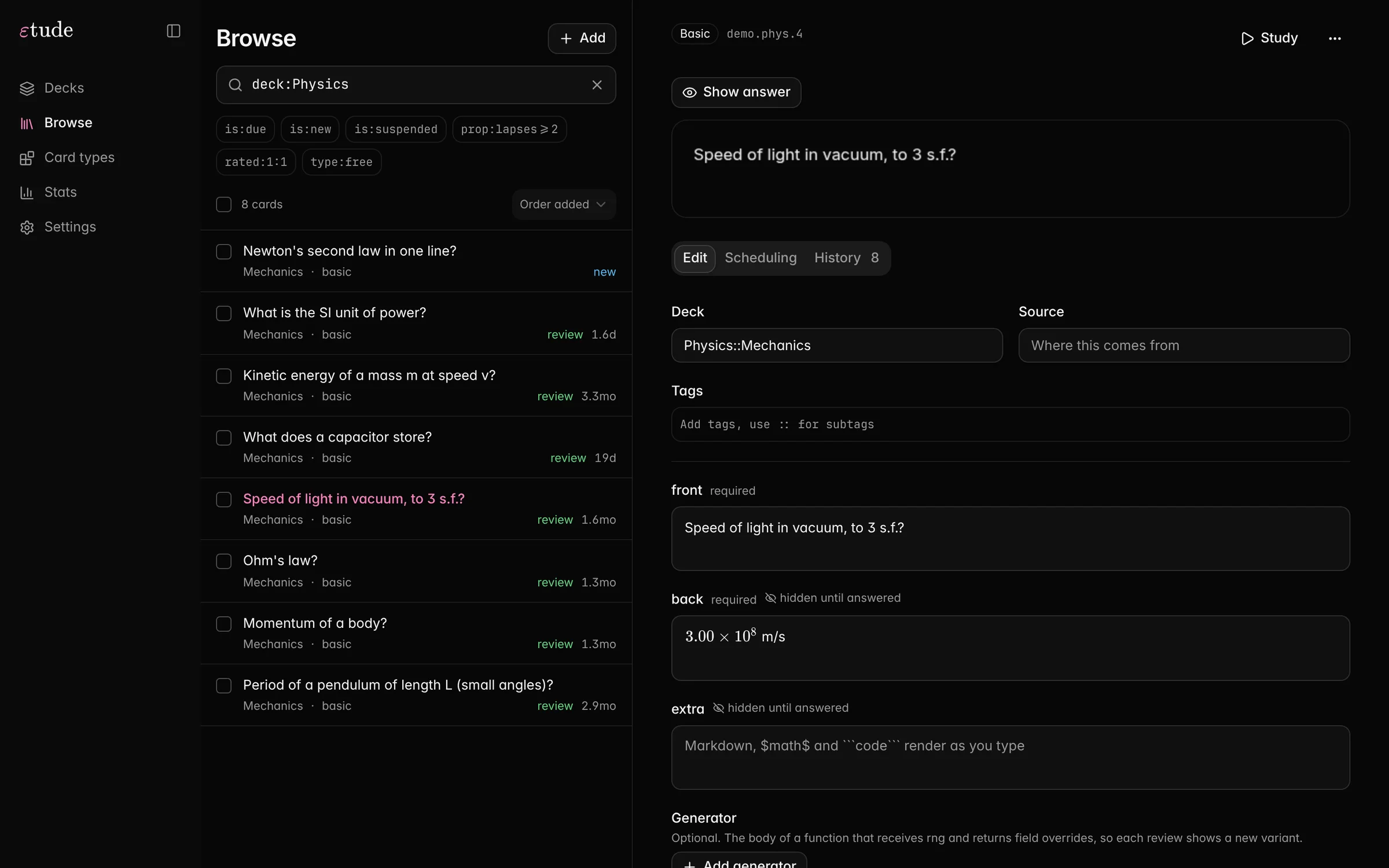
Task: Click the card preview question area
Action: [x=1010, y=168]
